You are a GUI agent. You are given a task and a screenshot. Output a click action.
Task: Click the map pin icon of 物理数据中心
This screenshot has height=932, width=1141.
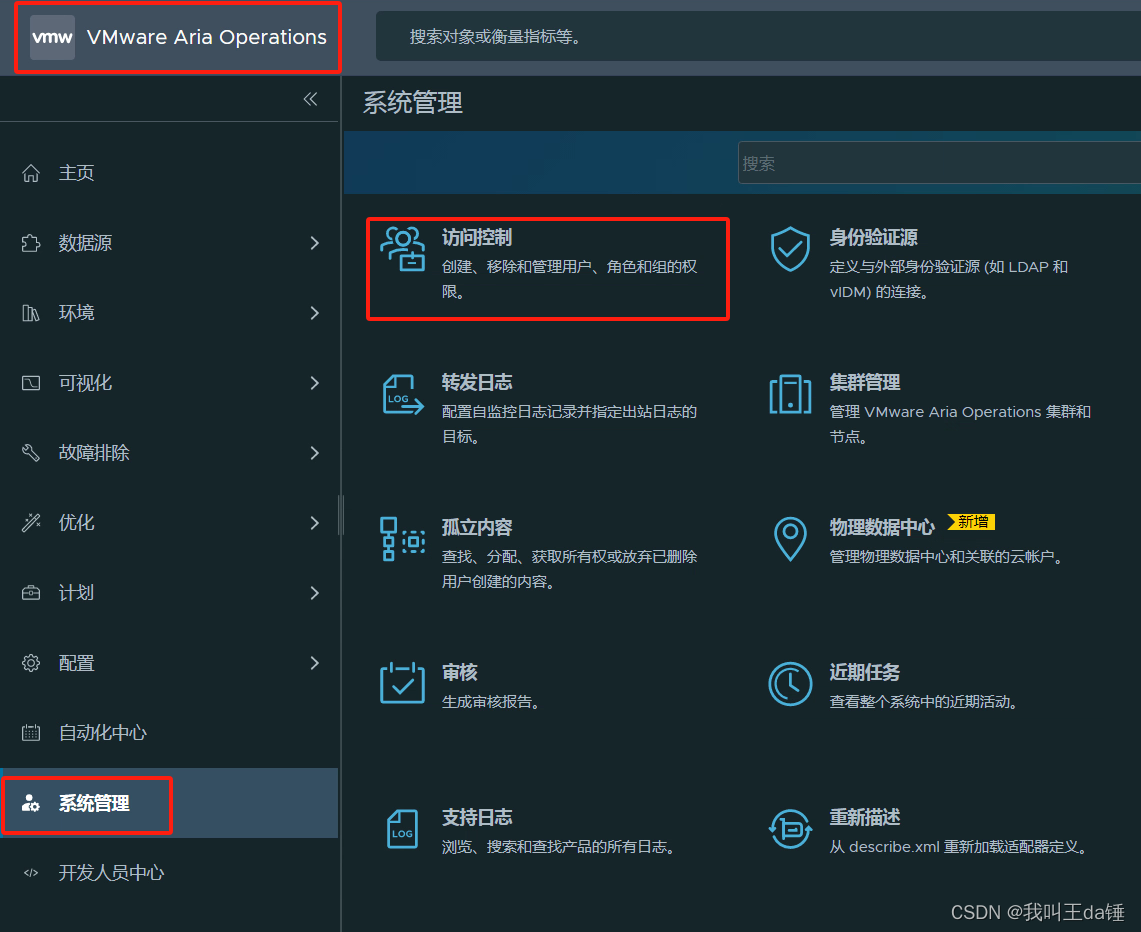[x=790, y=539]
